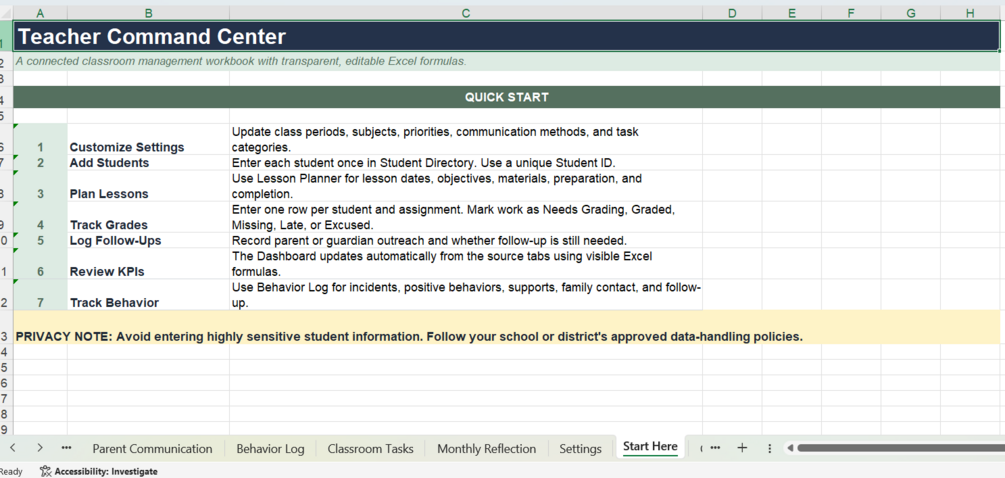This screenshot has height=478, width=1005.
Task: Select the QUICK START header bar
Action: click(506, 97)
